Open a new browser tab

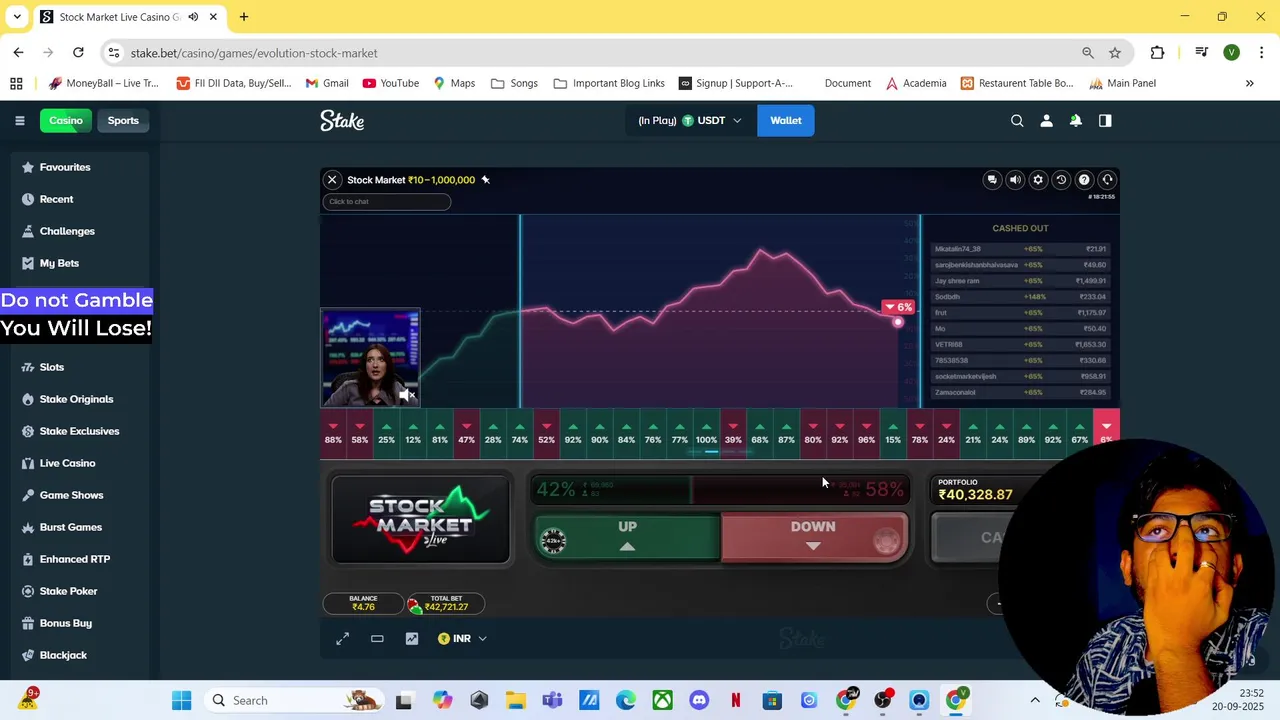244,17
